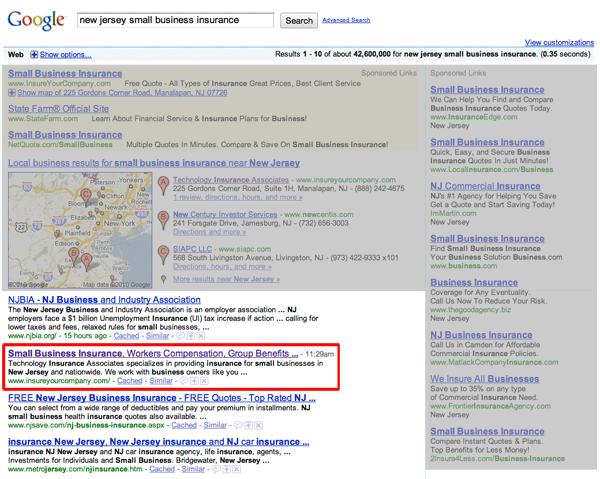Promote the njsave.com result with the arrow icon

pos(249,425)
